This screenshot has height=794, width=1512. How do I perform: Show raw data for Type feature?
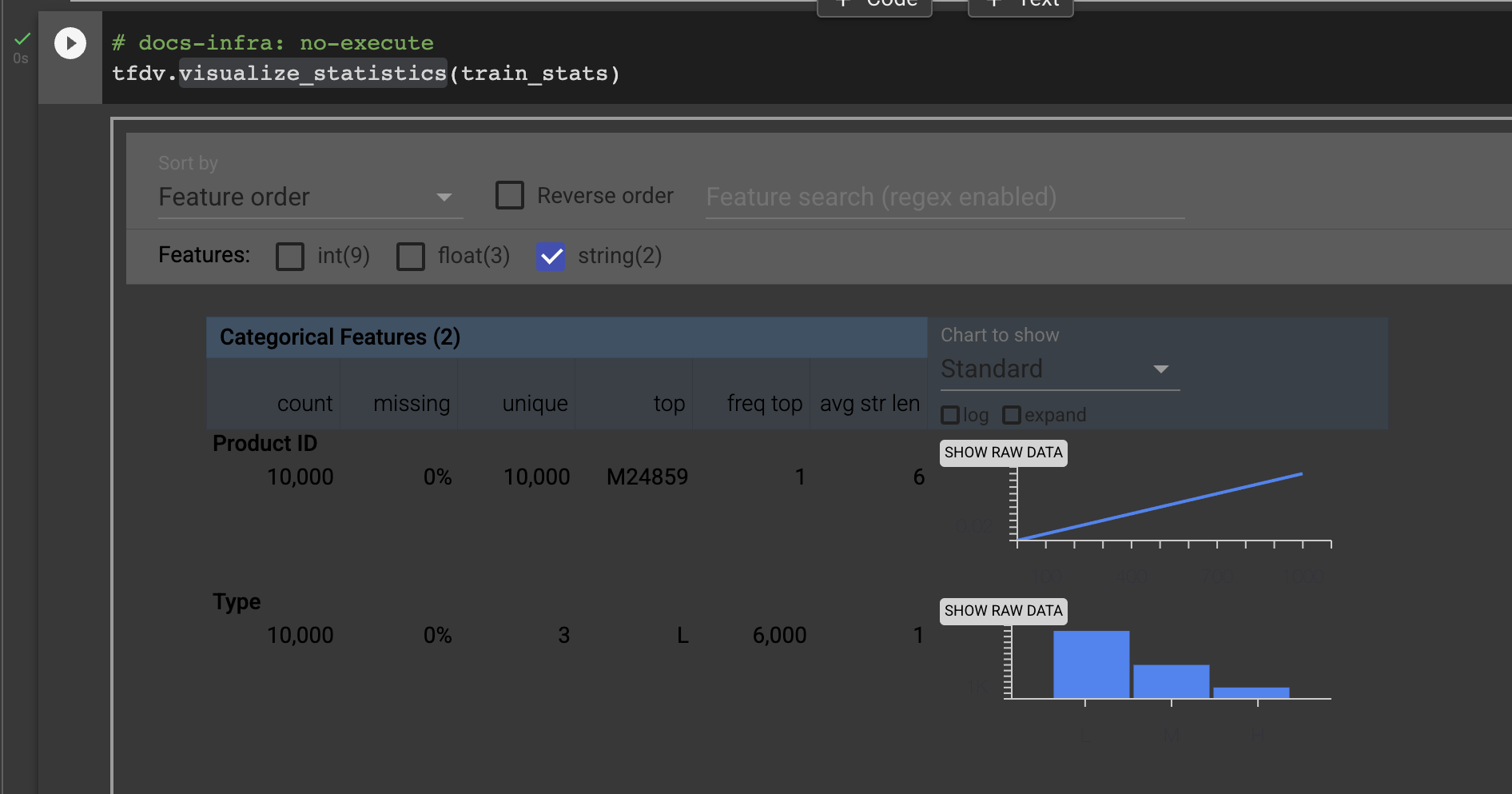pyautogui.click(x=1003, y=611)
